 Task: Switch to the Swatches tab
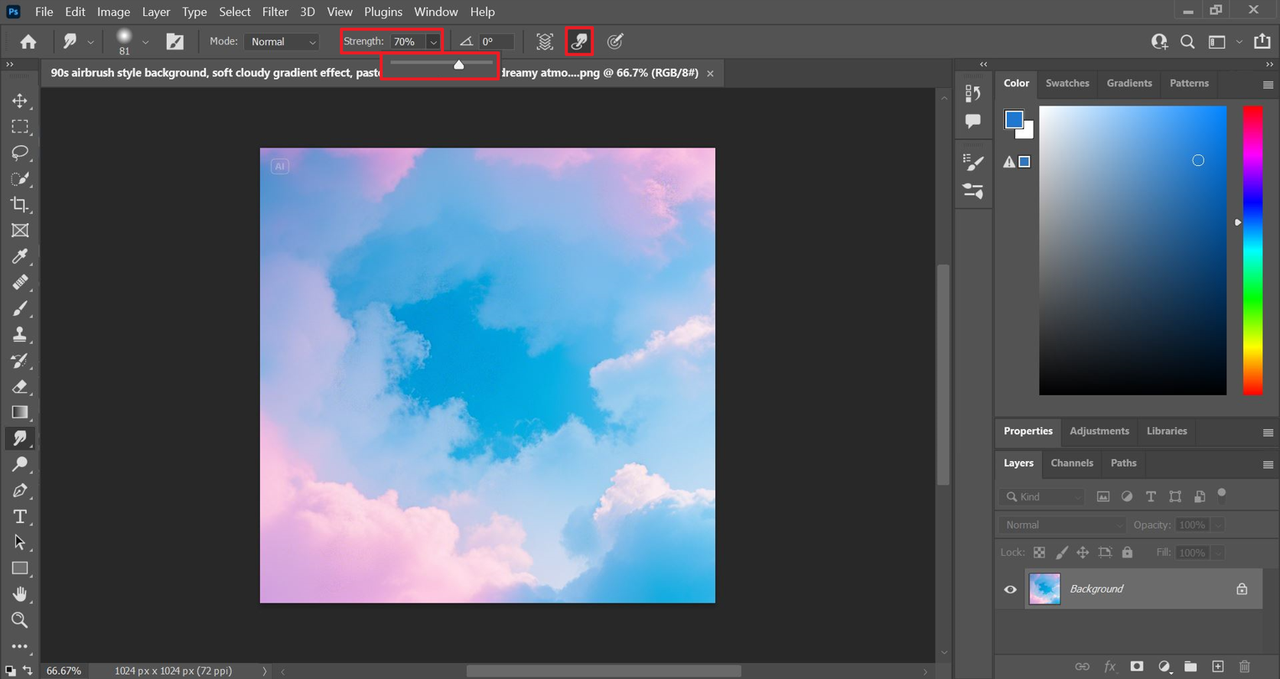point(1067,83)
